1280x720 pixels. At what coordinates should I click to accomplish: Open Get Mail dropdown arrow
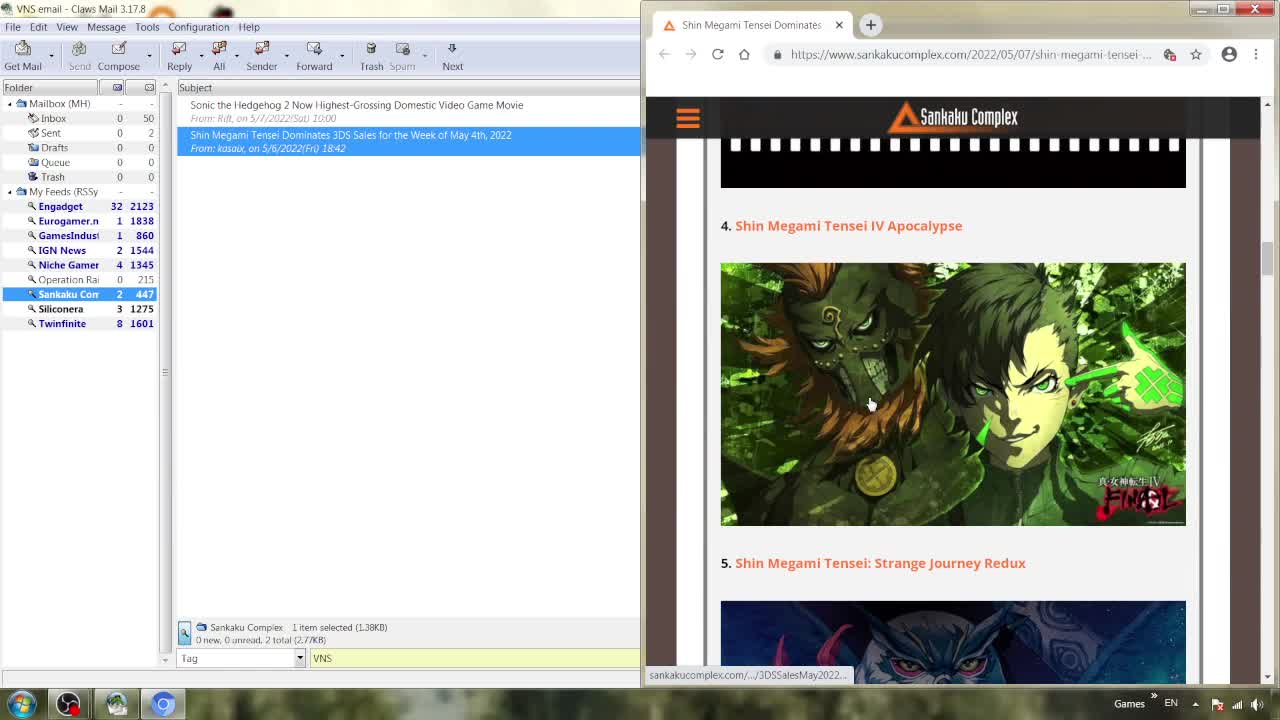(x=51, y=56)
